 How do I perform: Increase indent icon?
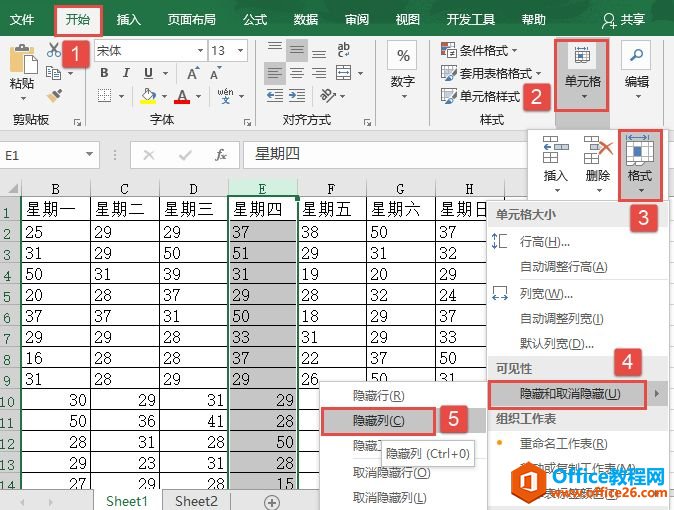[x=297, y=95]
